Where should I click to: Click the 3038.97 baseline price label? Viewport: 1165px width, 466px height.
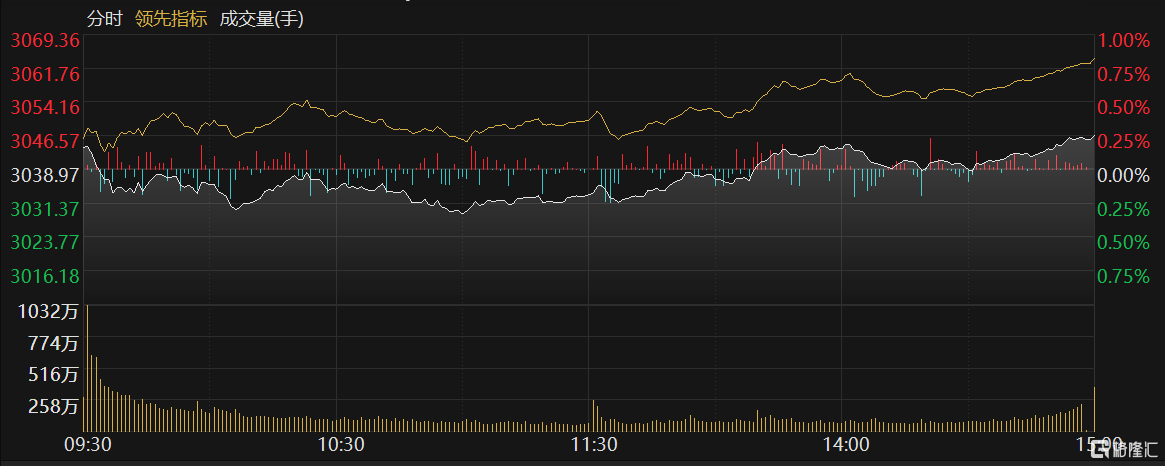click(44, 175)
